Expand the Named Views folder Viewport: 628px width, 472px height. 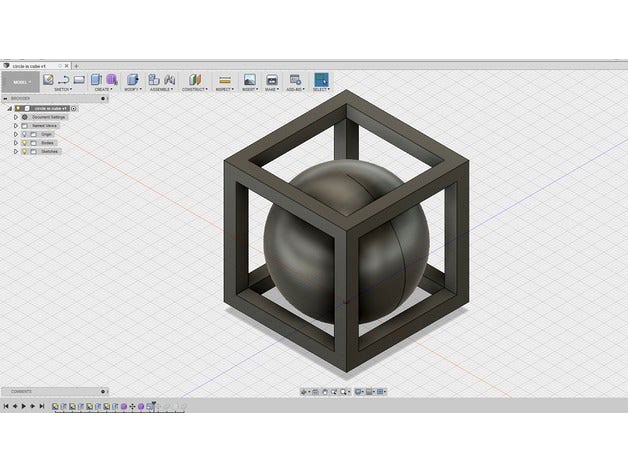15,125
